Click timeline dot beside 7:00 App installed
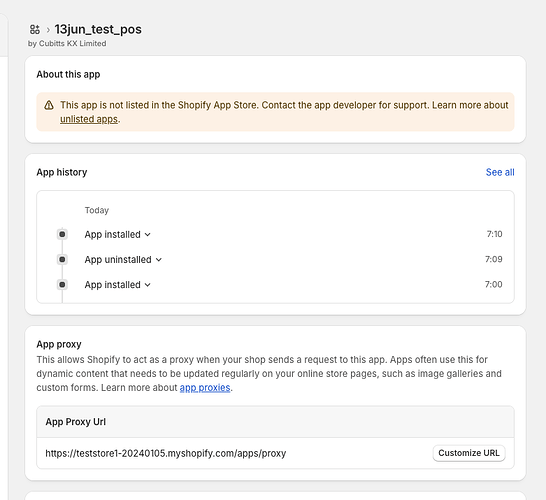546x500 pixels. click(x=62, y=285)
